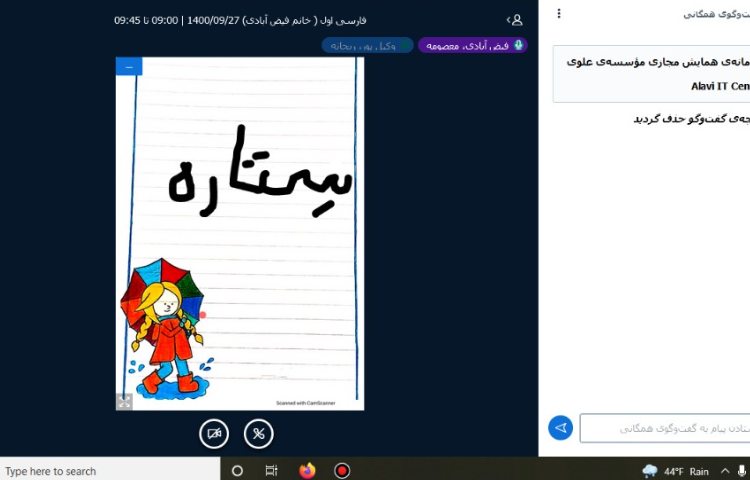This screenshot has height=480, width=750.
Task: Click the chat history cleared notice
Action: pos(692,119)
